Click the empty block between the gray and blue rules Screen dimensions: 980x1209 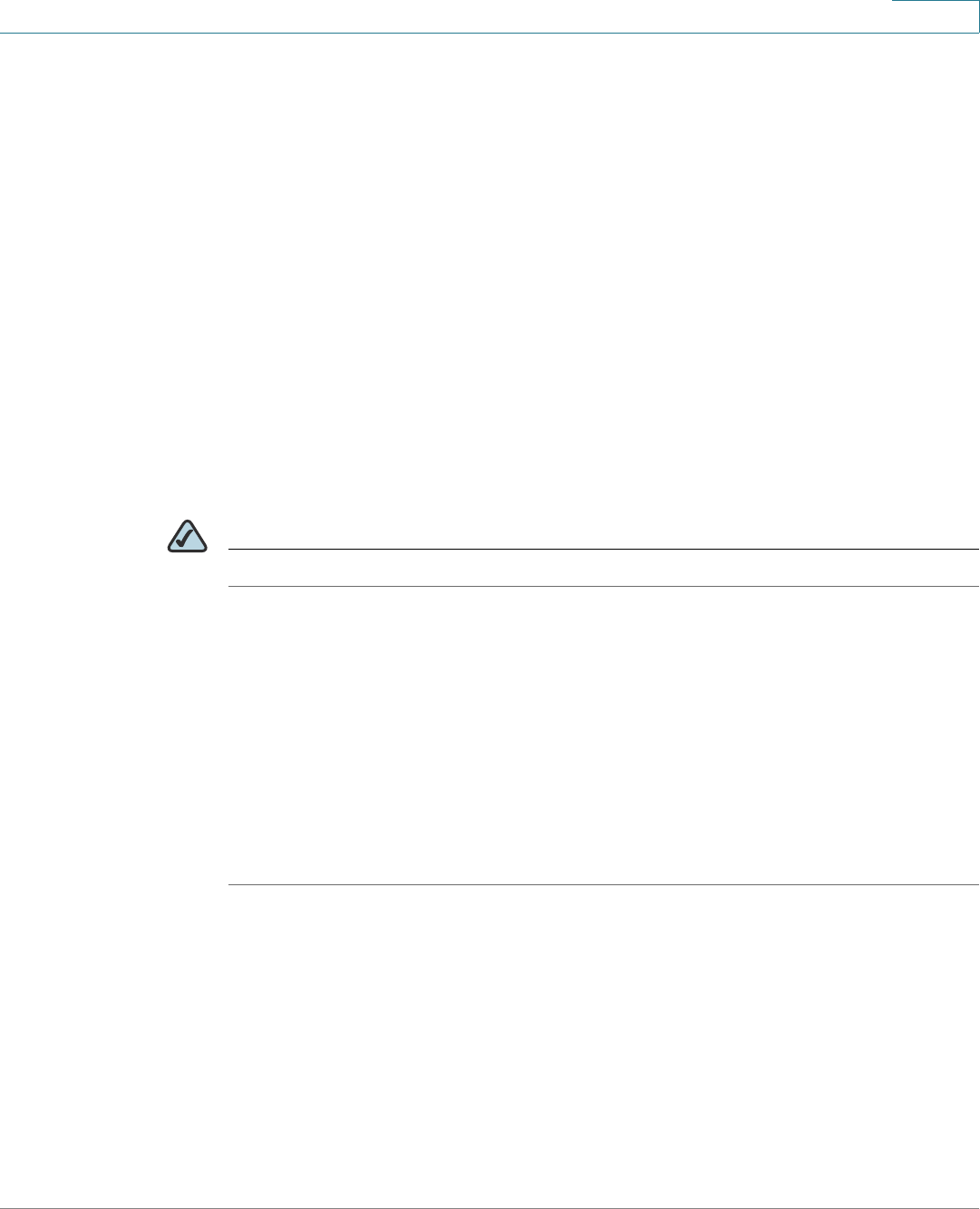click(603, 735)
